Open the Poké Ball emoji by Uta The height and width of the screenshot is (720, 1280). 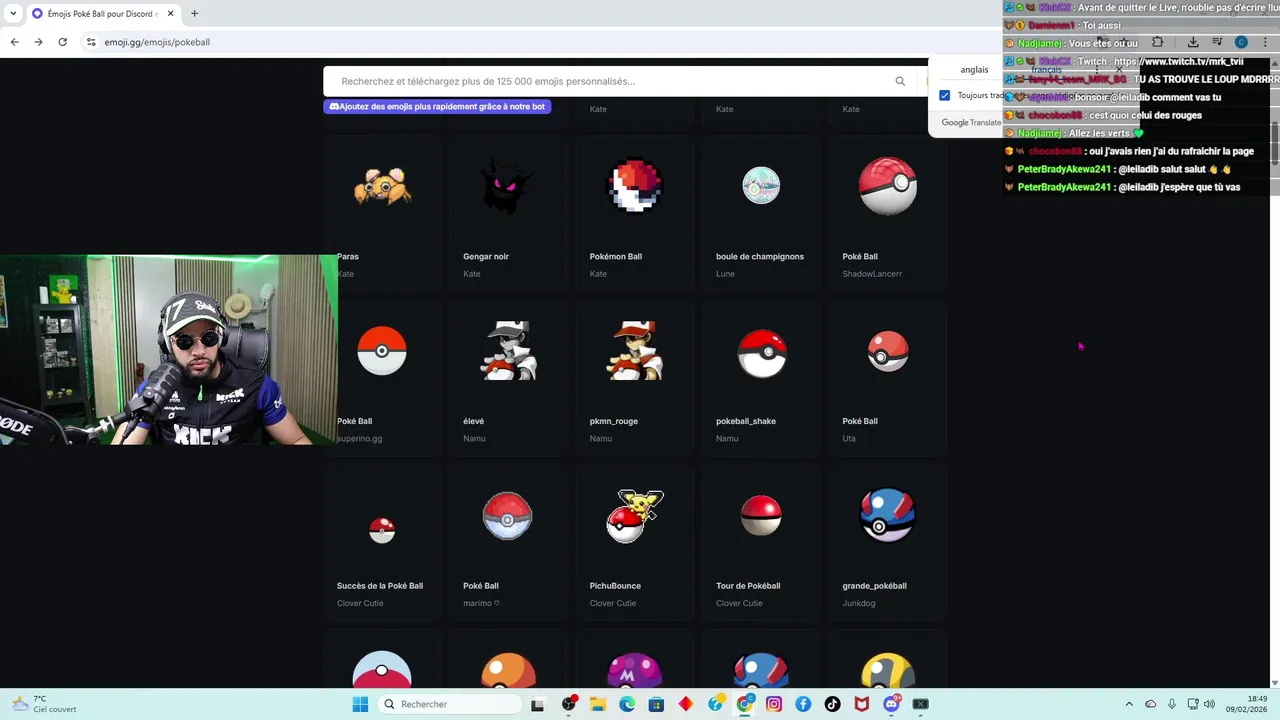[888, 351]
